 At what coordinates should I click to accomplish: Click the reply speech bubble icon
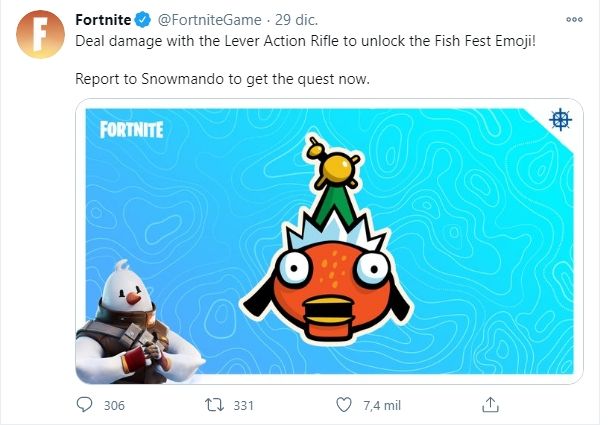85,405
